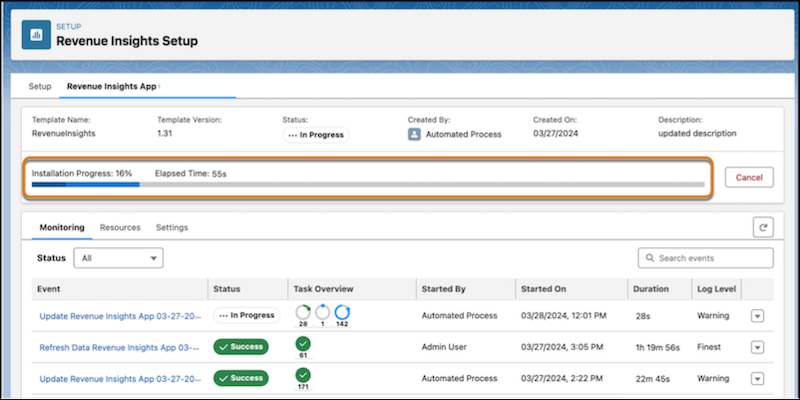Focus the Search events field
Viewport: 800px width, 400px height.
pyautogui.click(x=706, y=258)
